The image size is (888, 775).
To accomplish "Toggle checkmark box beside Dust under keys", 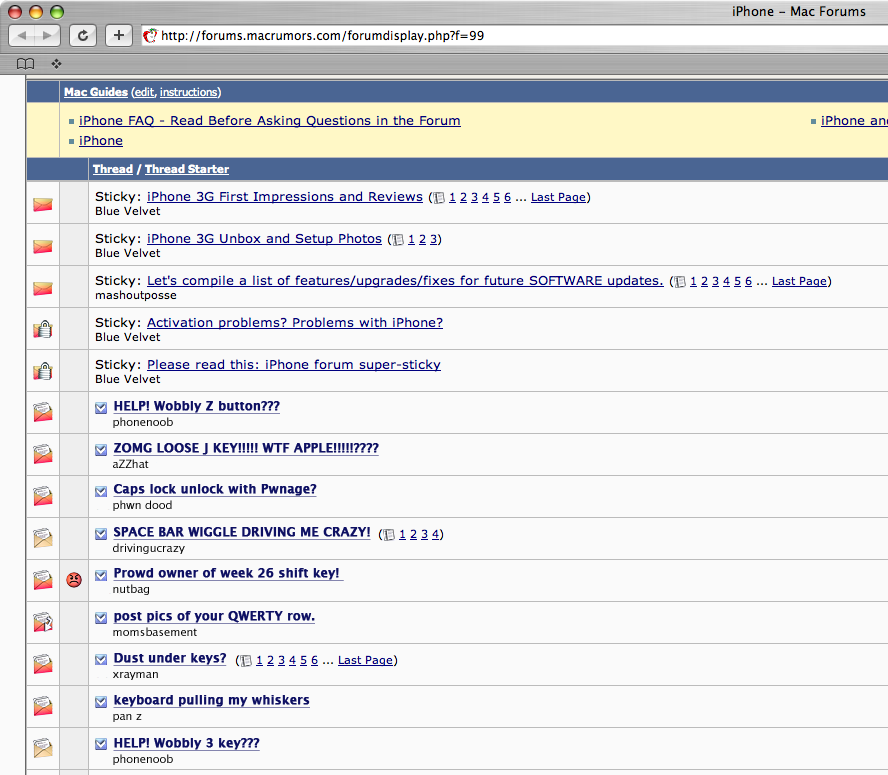I will 101,659.
